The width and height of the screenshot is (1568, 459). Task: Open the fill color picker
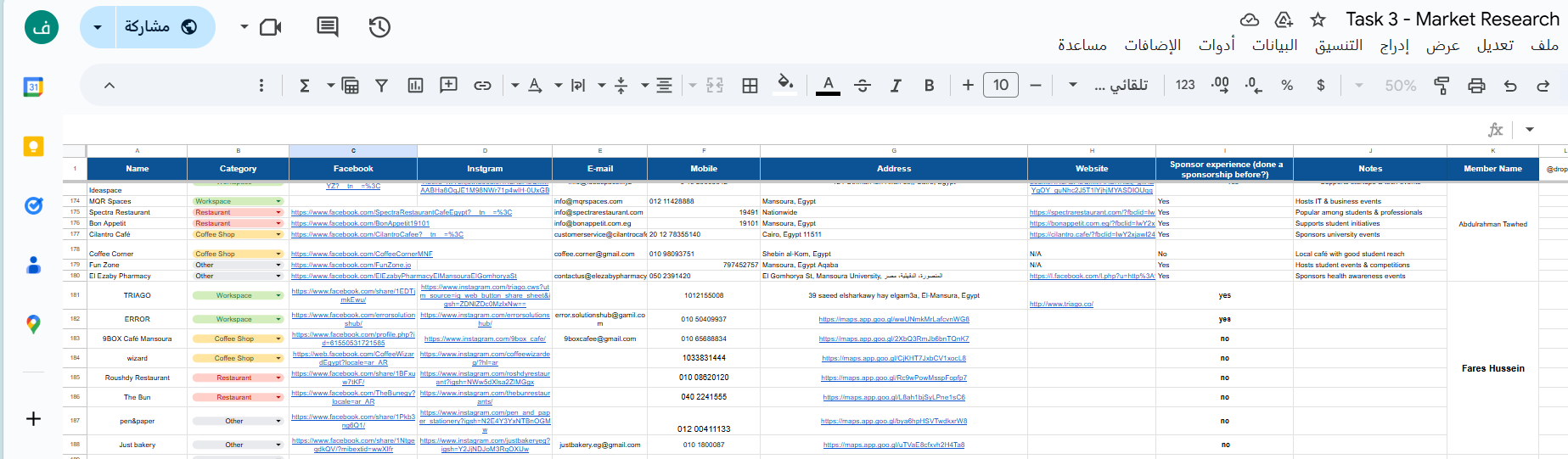(785, 84)
